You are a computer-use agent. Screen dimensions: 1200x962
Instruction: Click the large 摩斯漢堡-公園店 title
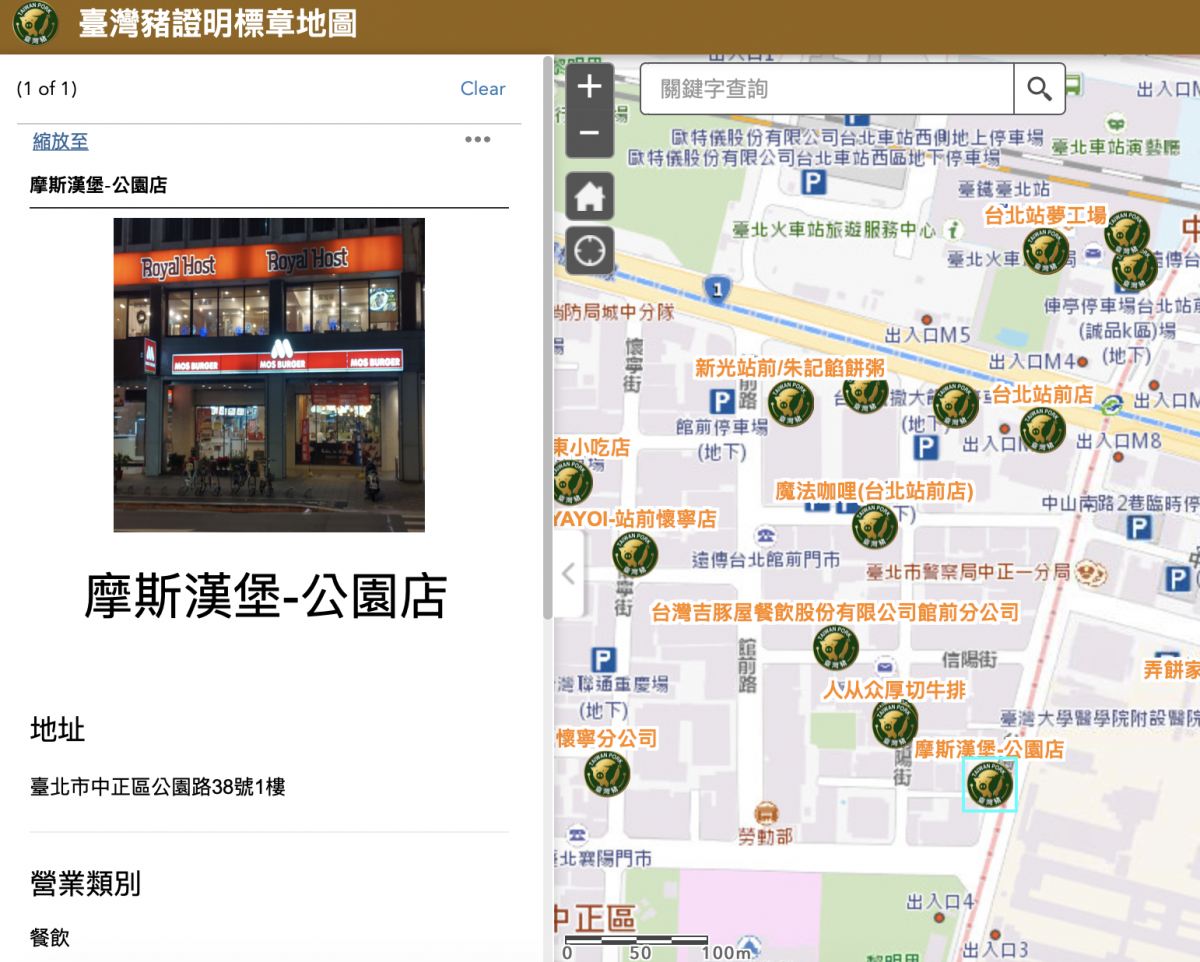(x=266, y=596)
